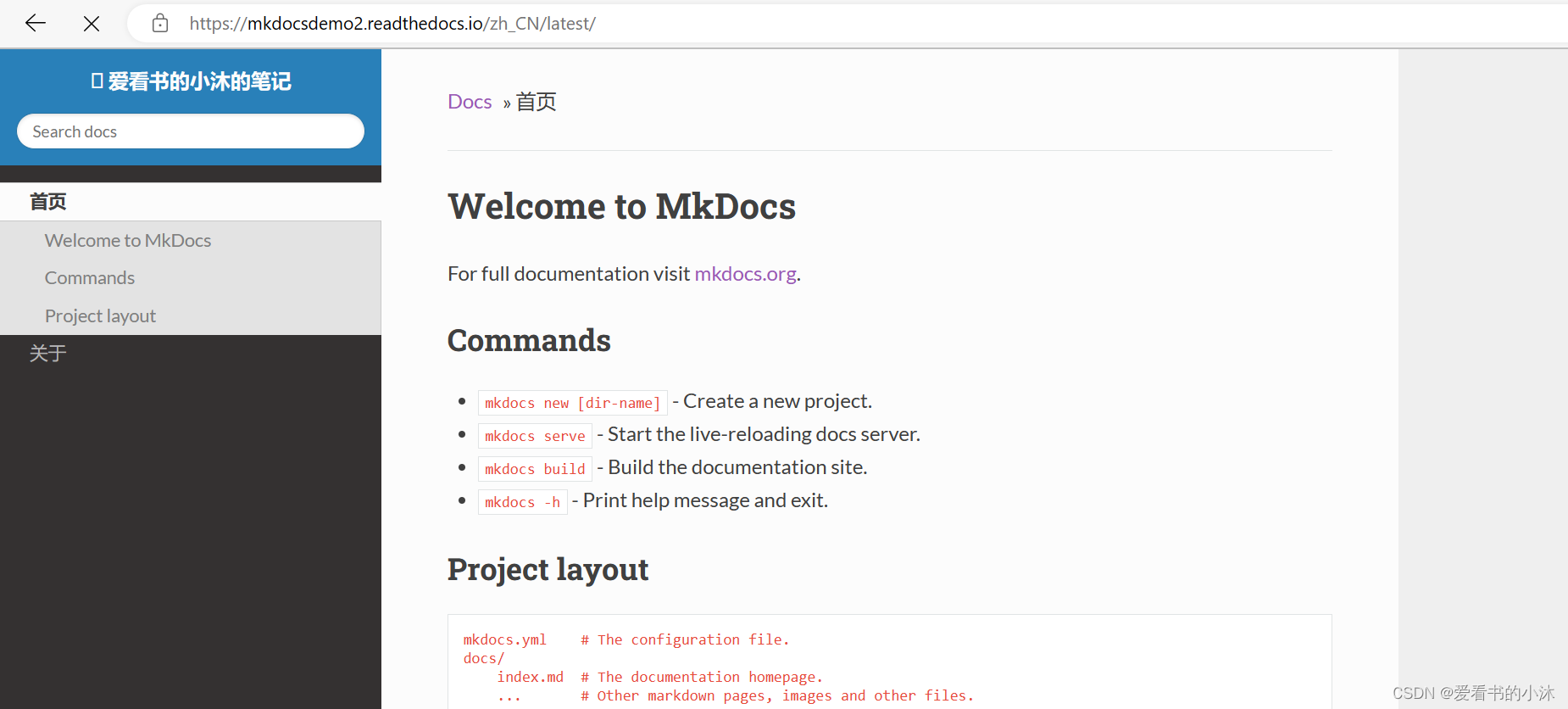
Task: Click 'docs/' line in the code block
Action: pyautogui.click(x=484, y=658)
